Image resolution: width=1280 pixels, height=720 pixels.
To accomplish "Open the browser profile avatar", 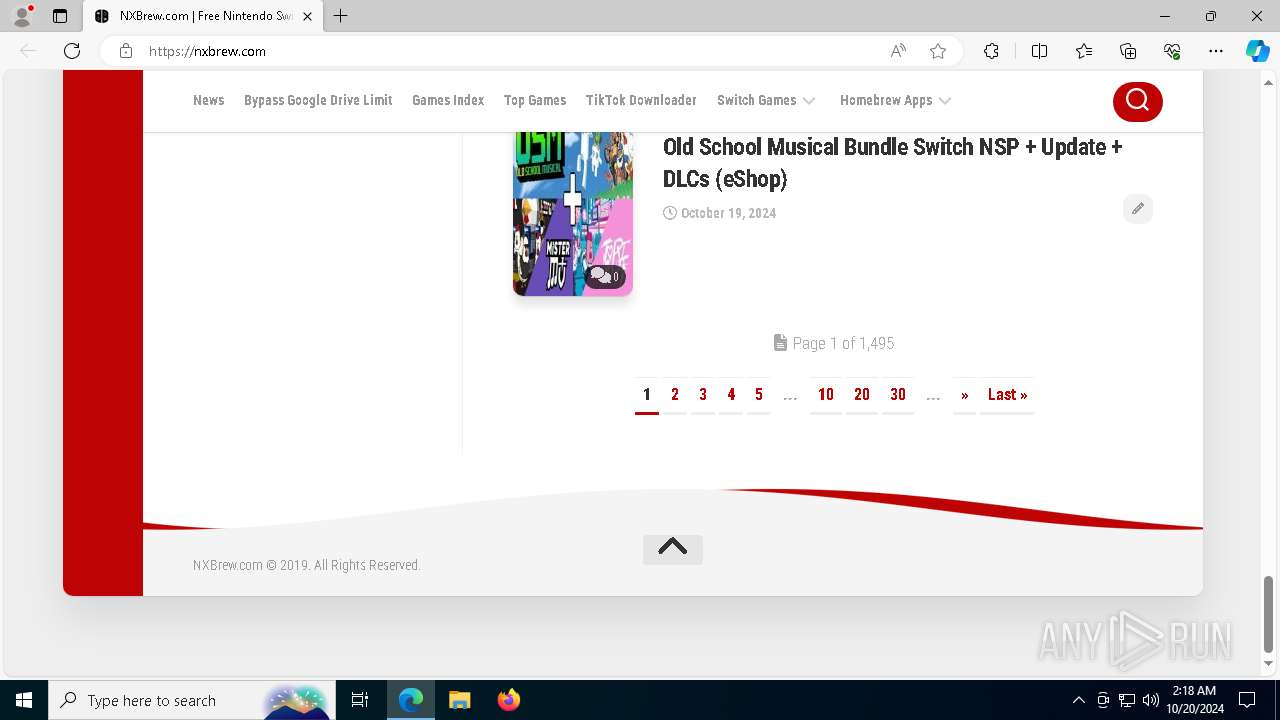I will (22, 16).
